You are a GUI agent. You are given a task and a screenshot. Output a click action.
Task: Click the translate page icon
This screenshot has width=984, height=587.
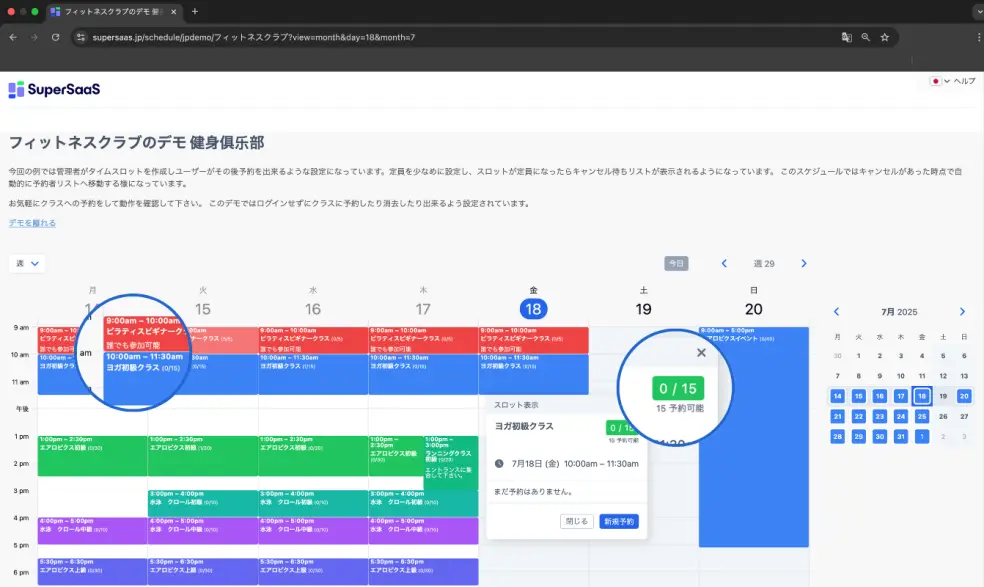click(847, 37)
